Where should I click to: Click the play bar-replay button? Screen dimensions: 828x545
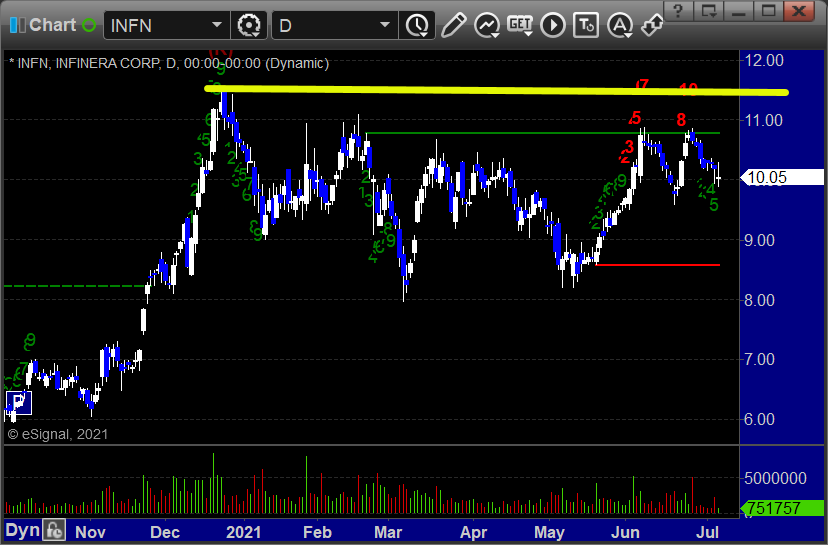pos(553,25)
